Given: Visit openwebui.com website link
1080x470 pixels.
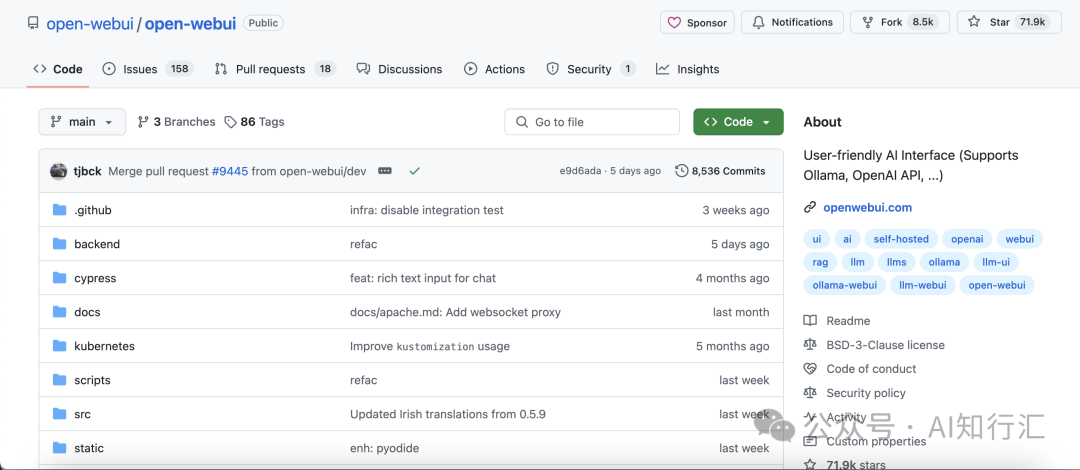Looking at the screenshot, I should point(867,207).
